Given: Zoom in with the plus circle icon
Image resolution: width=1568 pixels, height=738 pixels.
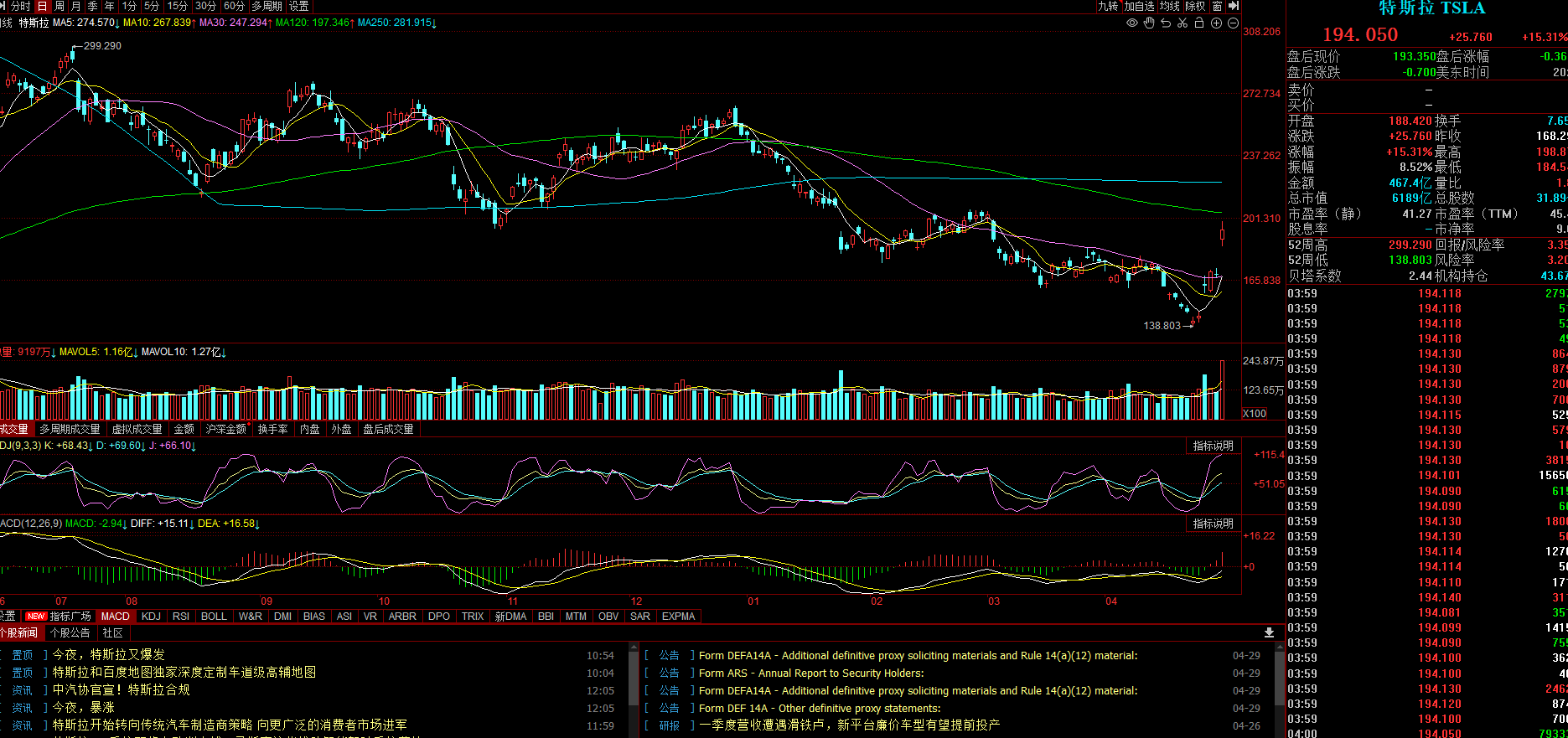Looking at the screenshot, I should pos(1216,23).
